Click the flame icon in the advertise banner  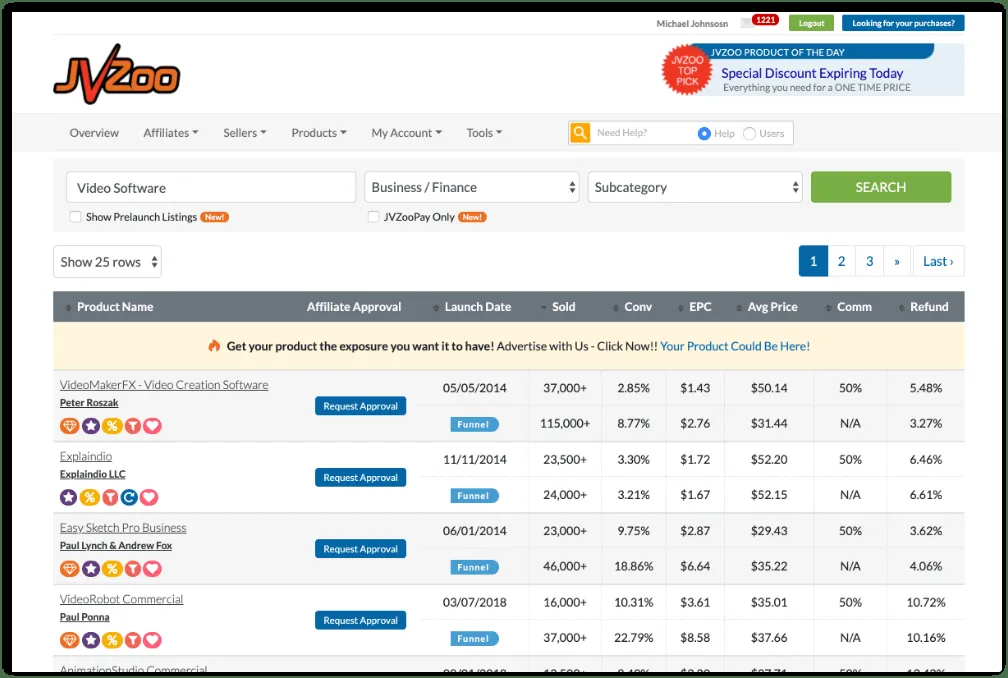click(x=214, y=346)
